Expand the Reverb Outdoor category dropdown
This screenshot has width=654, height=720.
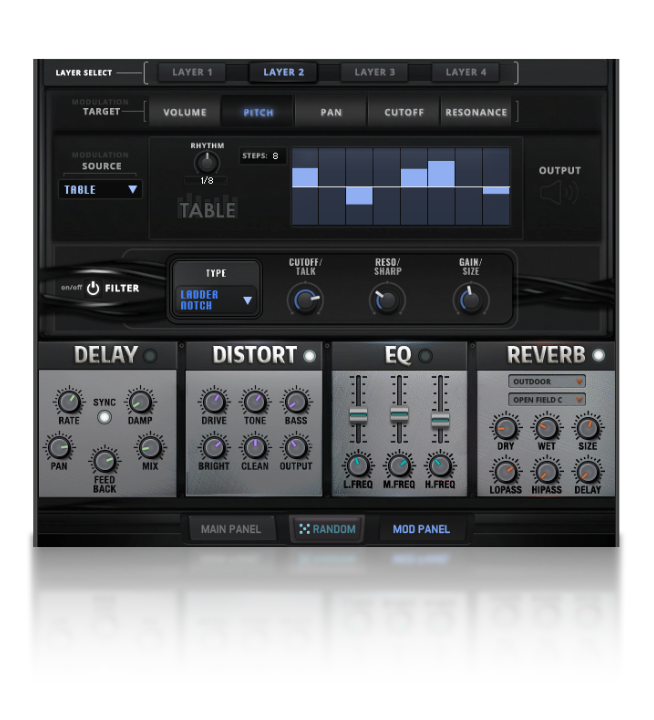[546, 381]
